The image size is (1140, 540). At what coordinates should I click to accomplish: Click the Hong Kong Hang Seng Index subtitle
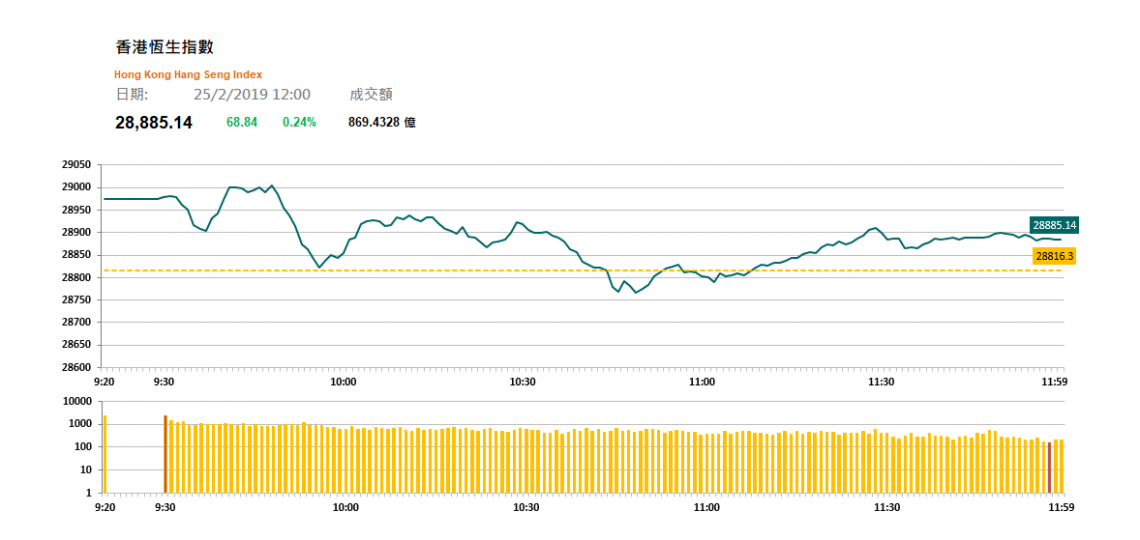pyautogui.click(x=188, y=74)
